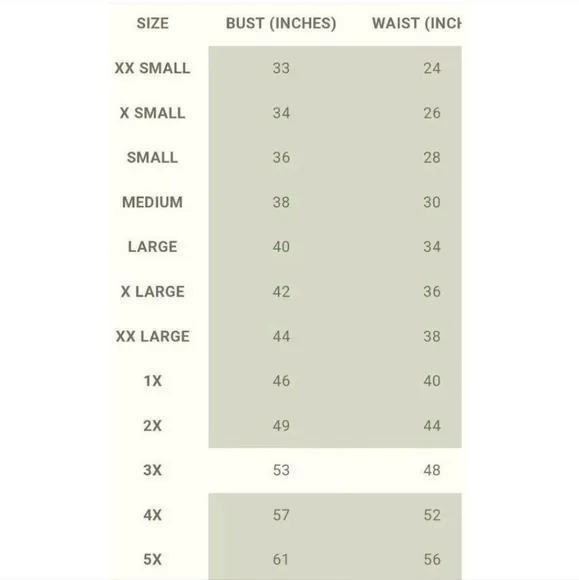Select the LARGE size label
The width and height of the screenshot is (579, 580).
point(152,247)
